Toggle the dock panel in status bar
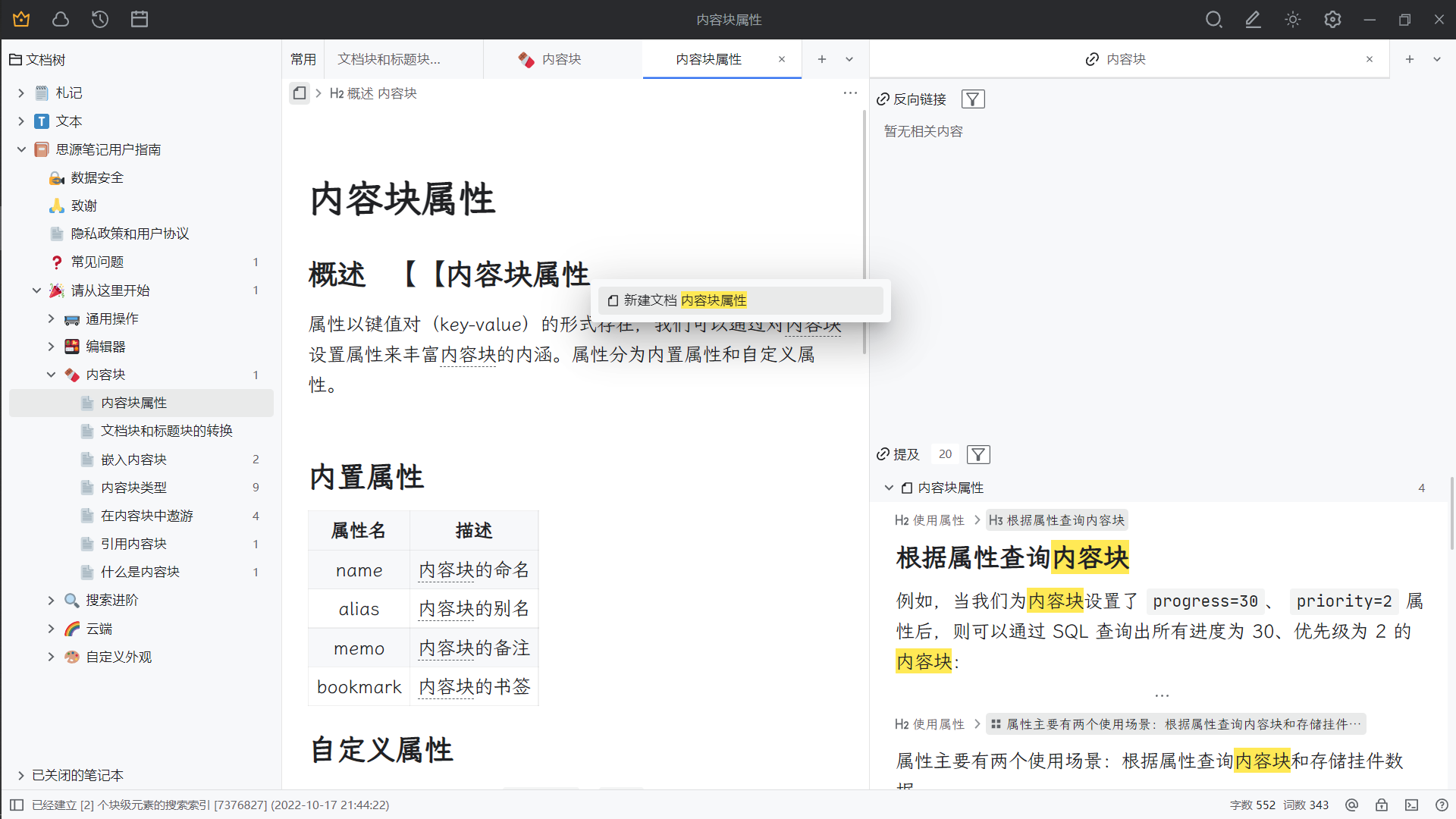1456x819 pixels. click(x=17, y=805)
